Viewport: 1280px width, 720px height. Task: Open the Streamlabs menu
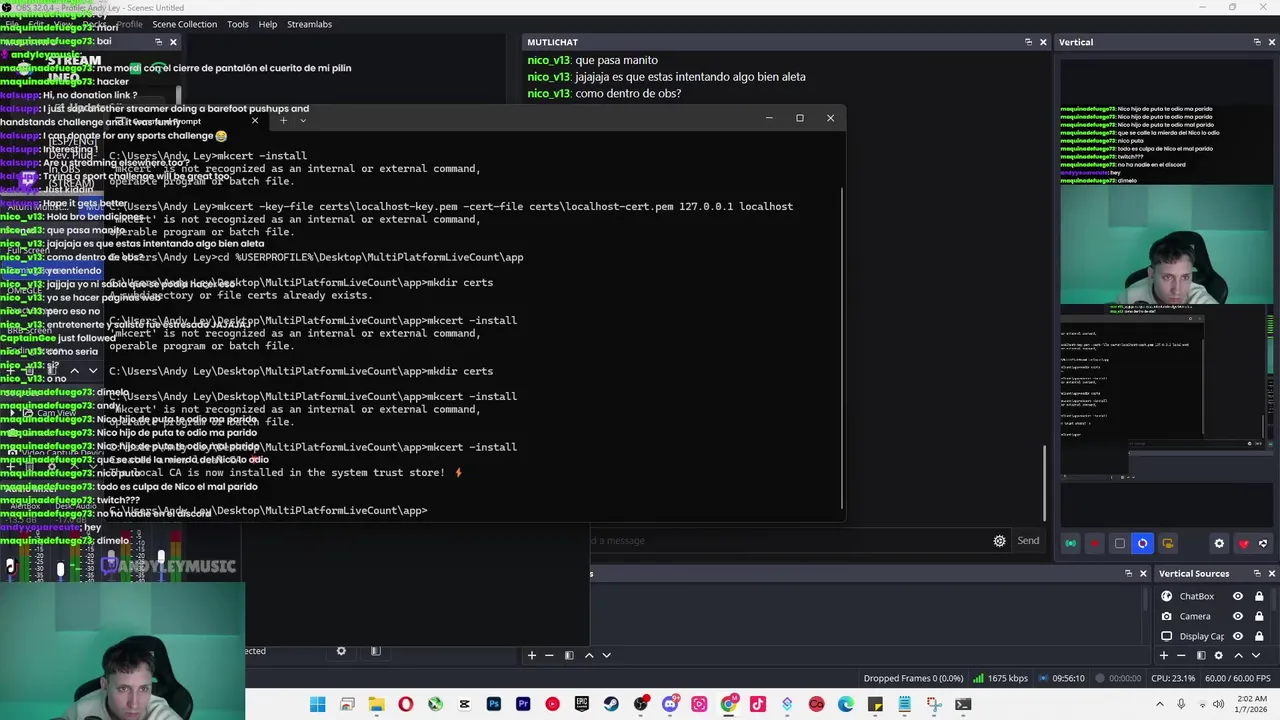[x=309, y=24]
